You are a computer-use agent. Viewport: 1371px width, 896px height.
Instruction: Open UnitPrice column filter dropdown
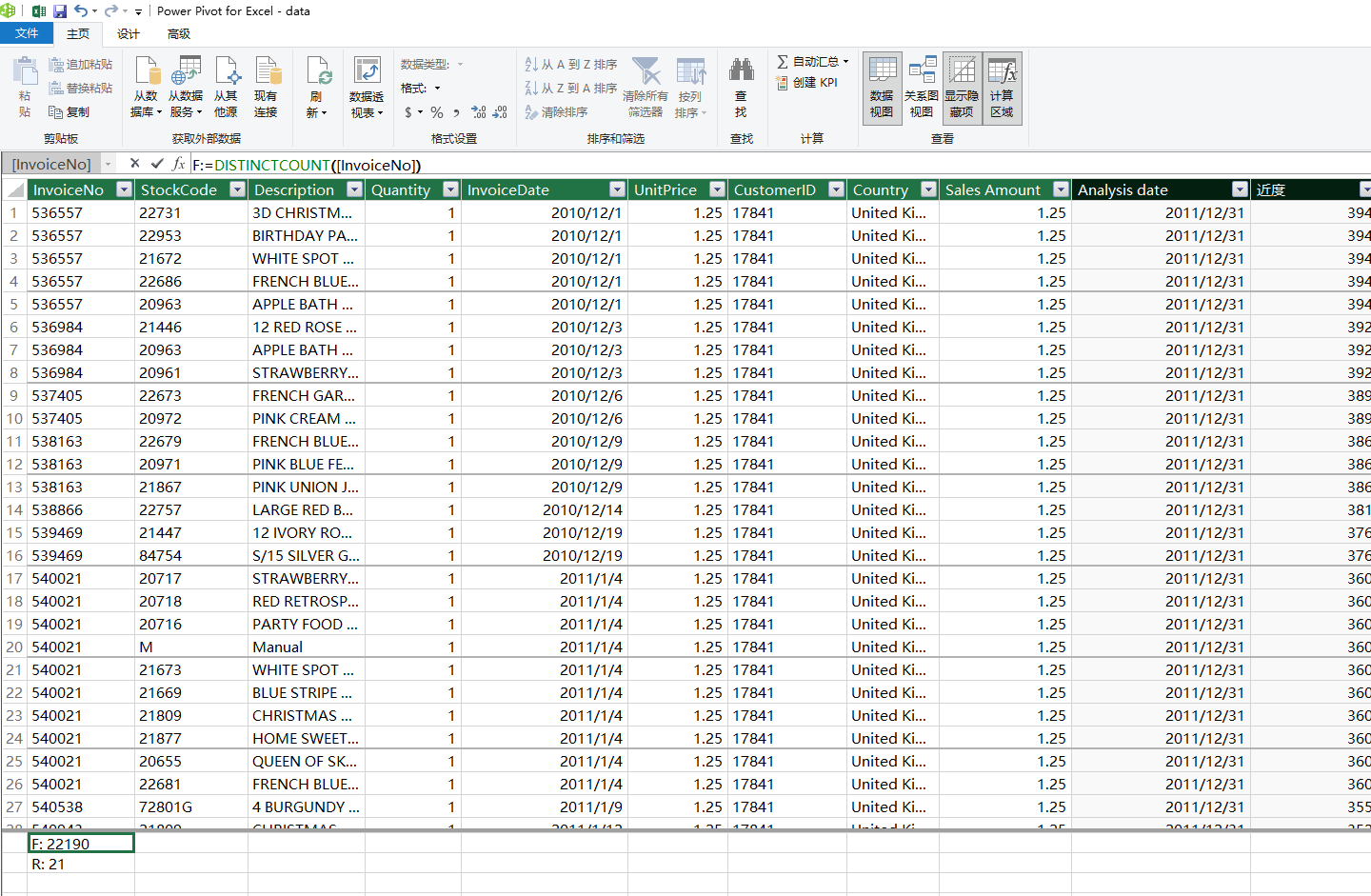(x=718, y=189)
